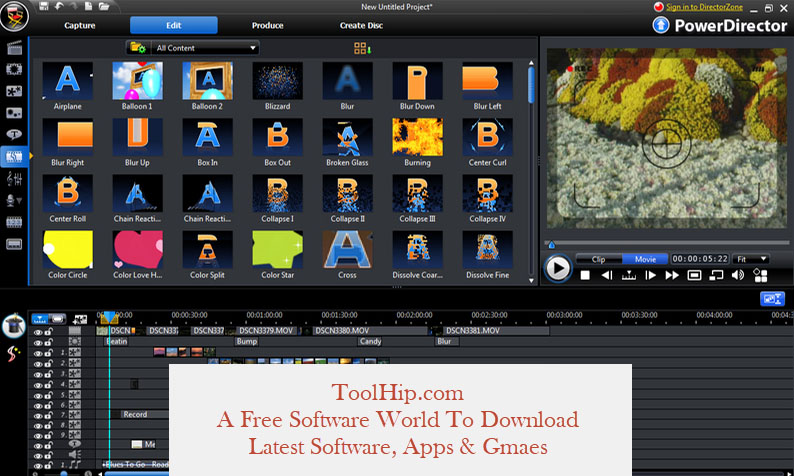Open the Fit zoom dropdown
The height and width of the screenshot is (476, 794).
(x=750, y=259)
